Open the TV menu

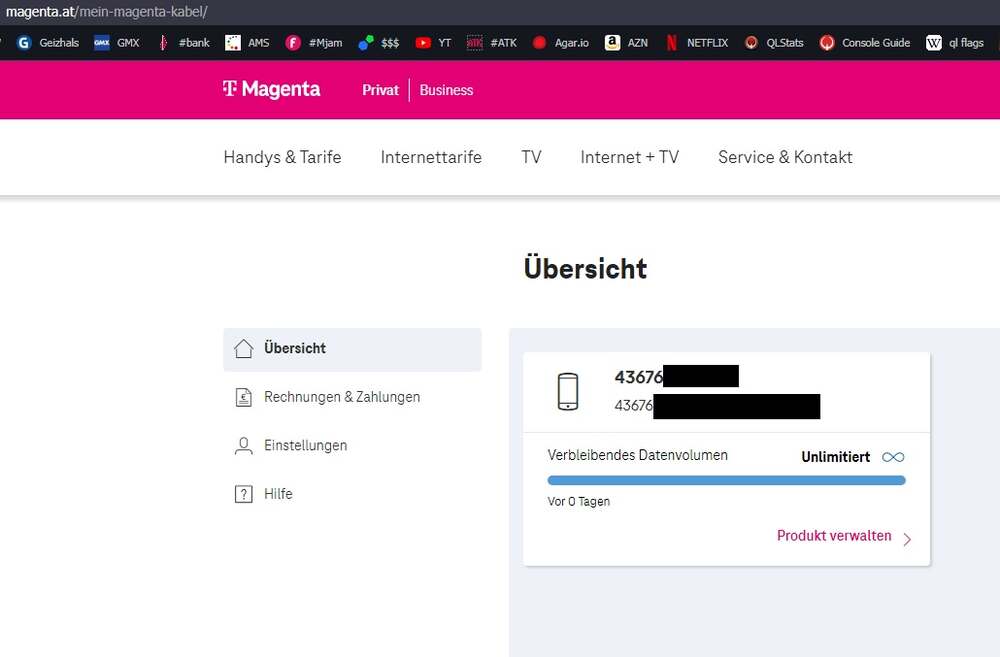[x=531, y=157]
